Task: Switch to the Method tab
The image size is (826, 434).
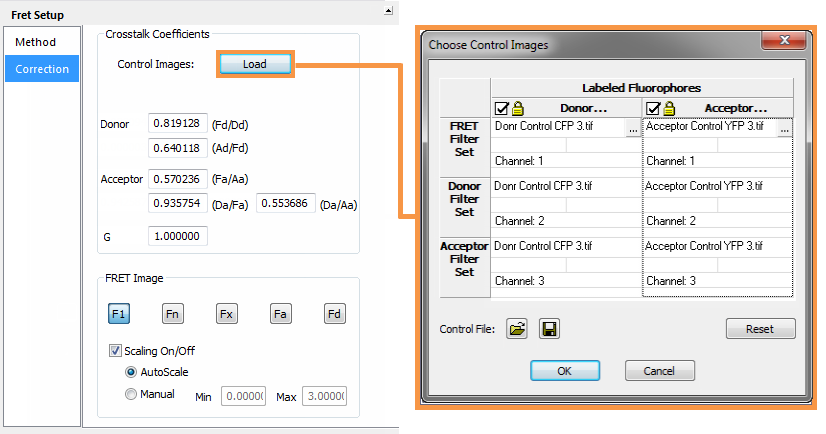Action: click(x=35, y=42)
